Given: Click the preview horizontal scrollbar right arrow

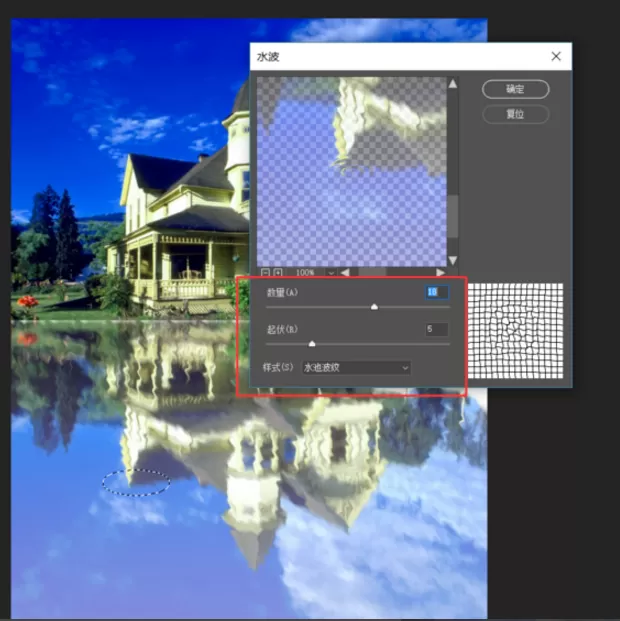Looking at the screenshot, I should (441, 272).
